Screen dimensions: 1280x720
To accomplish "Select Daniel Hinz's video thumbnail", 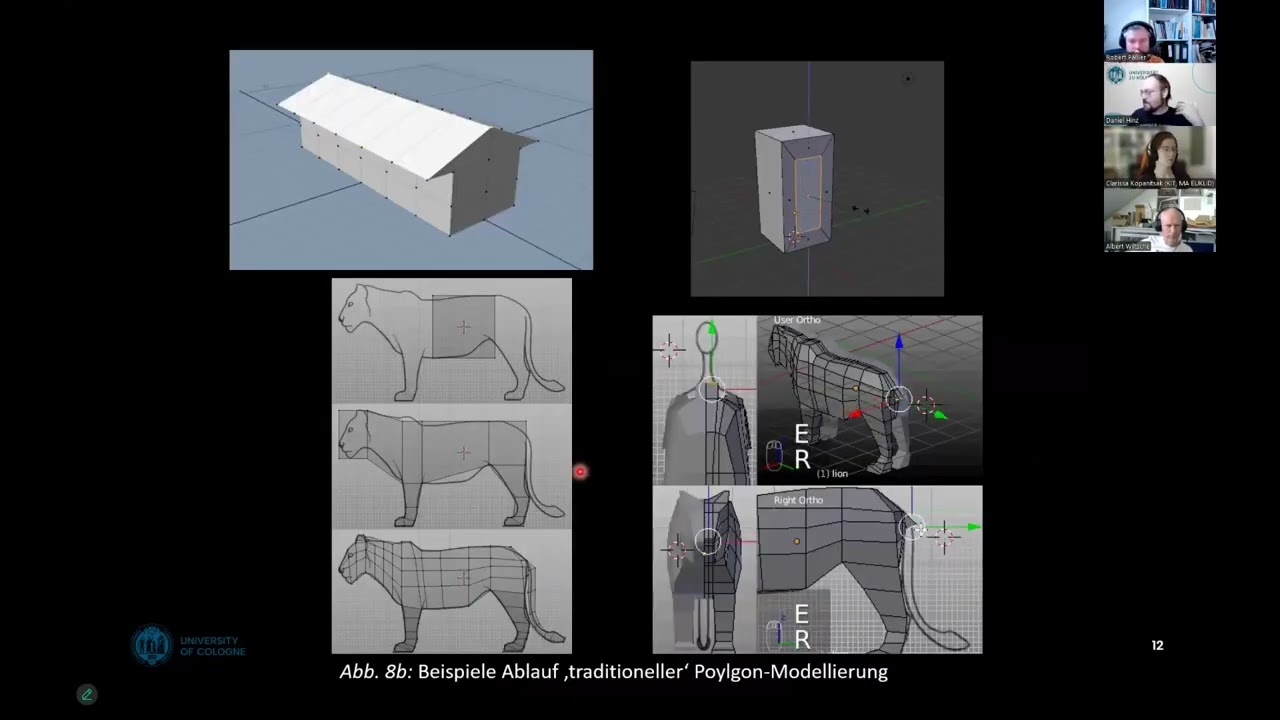I will coord(1160,95).
